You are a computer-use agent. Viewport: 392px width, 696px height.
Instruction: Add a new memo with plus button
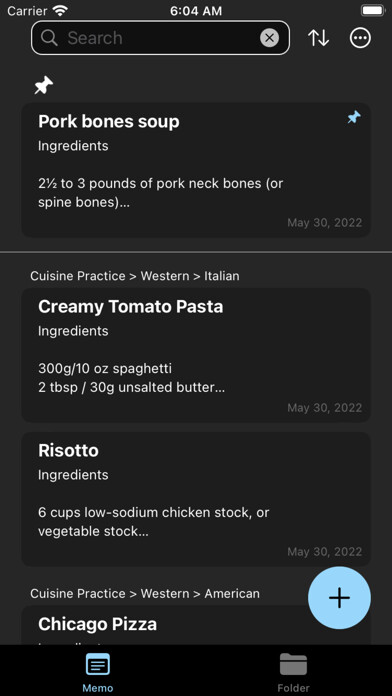pos(339,597)
